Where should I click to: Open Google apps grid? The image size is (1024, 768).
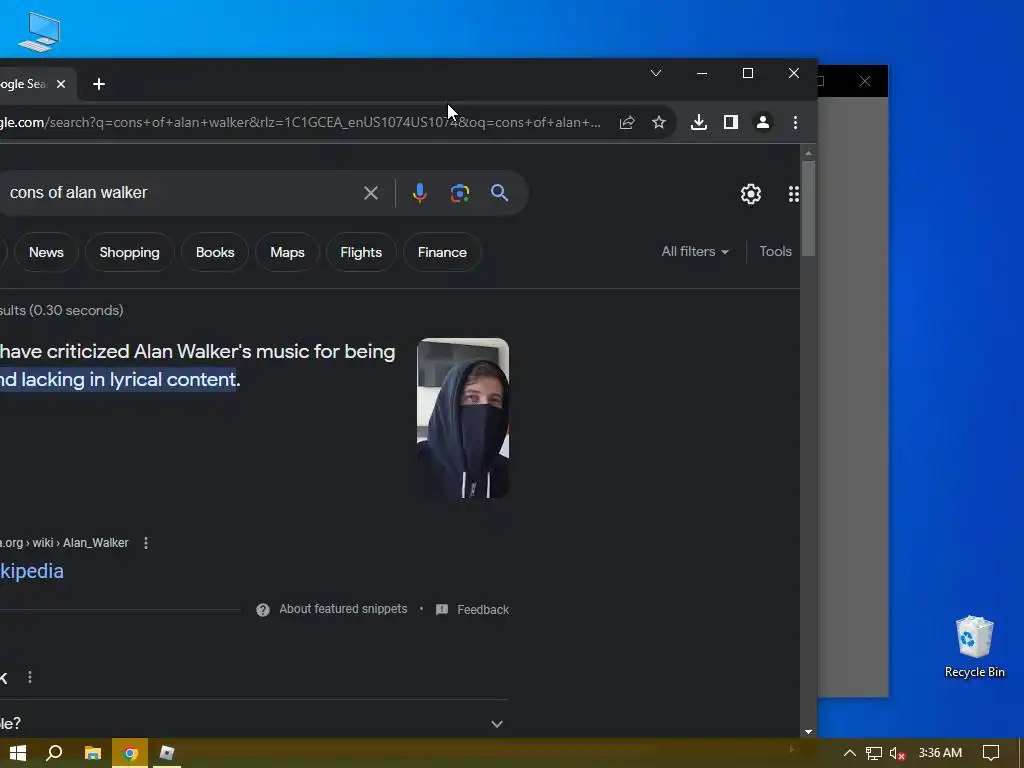[x=793, y=194]
